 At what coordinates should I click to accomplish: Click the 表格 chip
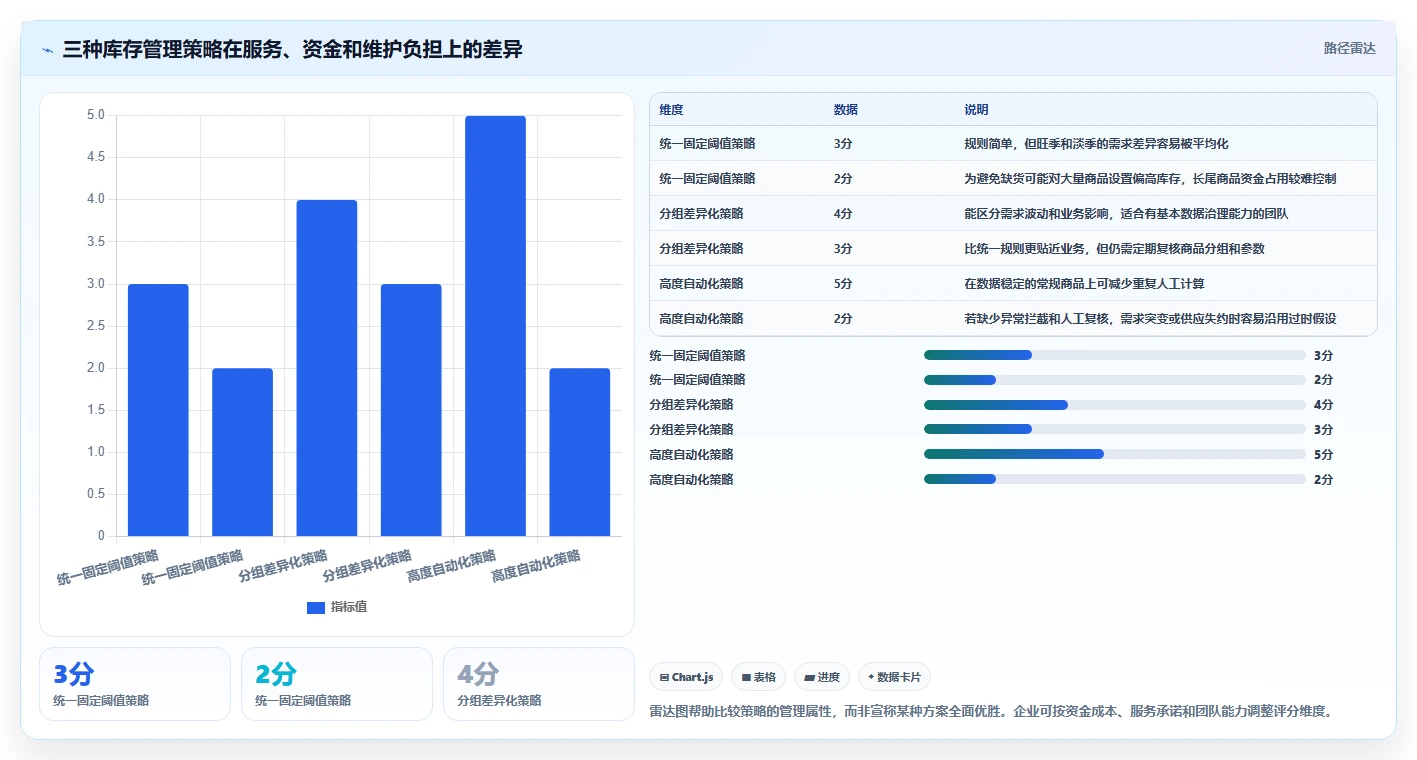[759, 677]
